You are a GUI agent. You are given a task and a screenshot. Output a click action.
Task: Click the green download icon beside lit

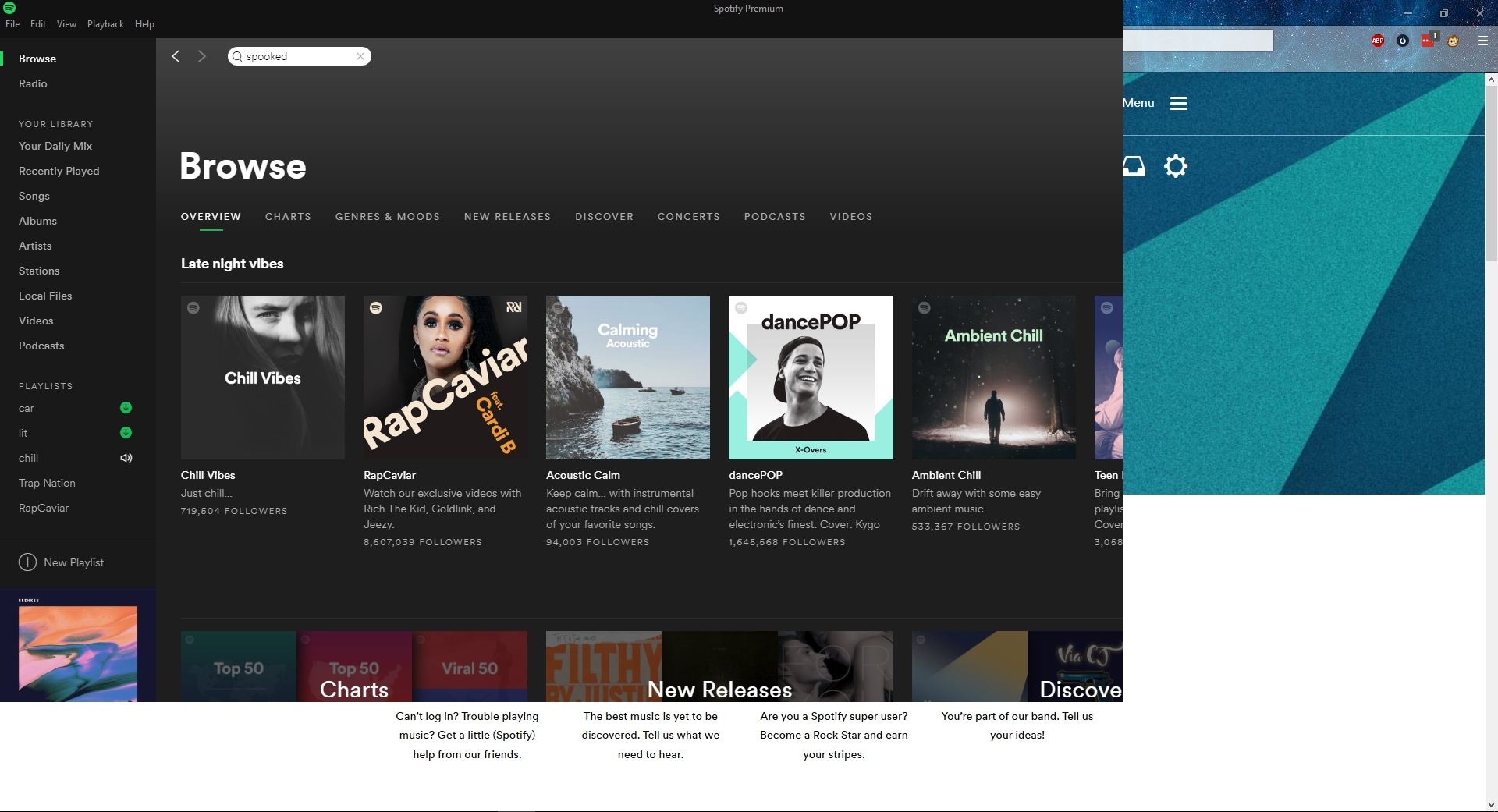pyautogui.click(x=126, y=433)
